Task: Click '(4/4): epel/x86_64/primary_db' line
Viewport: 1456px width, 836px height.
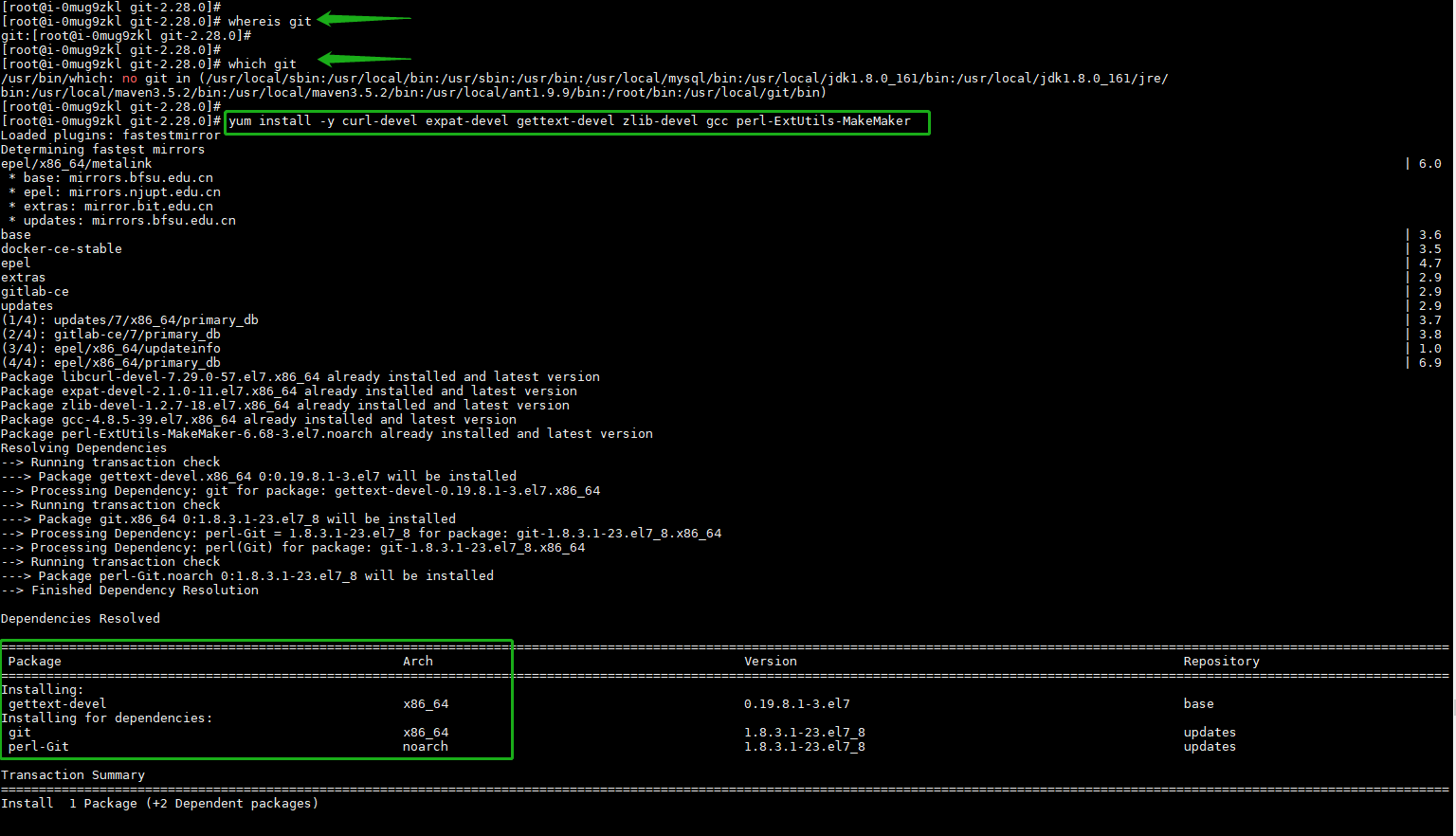Action: point(111,363)
